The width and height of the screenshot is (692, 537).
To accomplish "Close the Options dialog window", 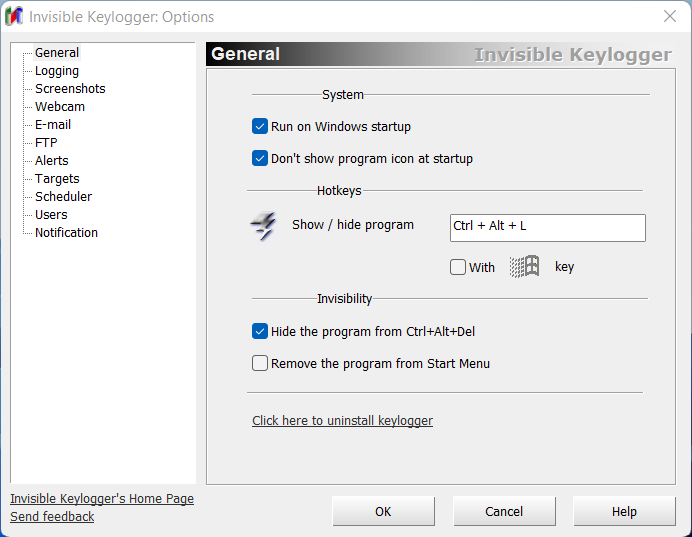I will (x=669, y=16).
